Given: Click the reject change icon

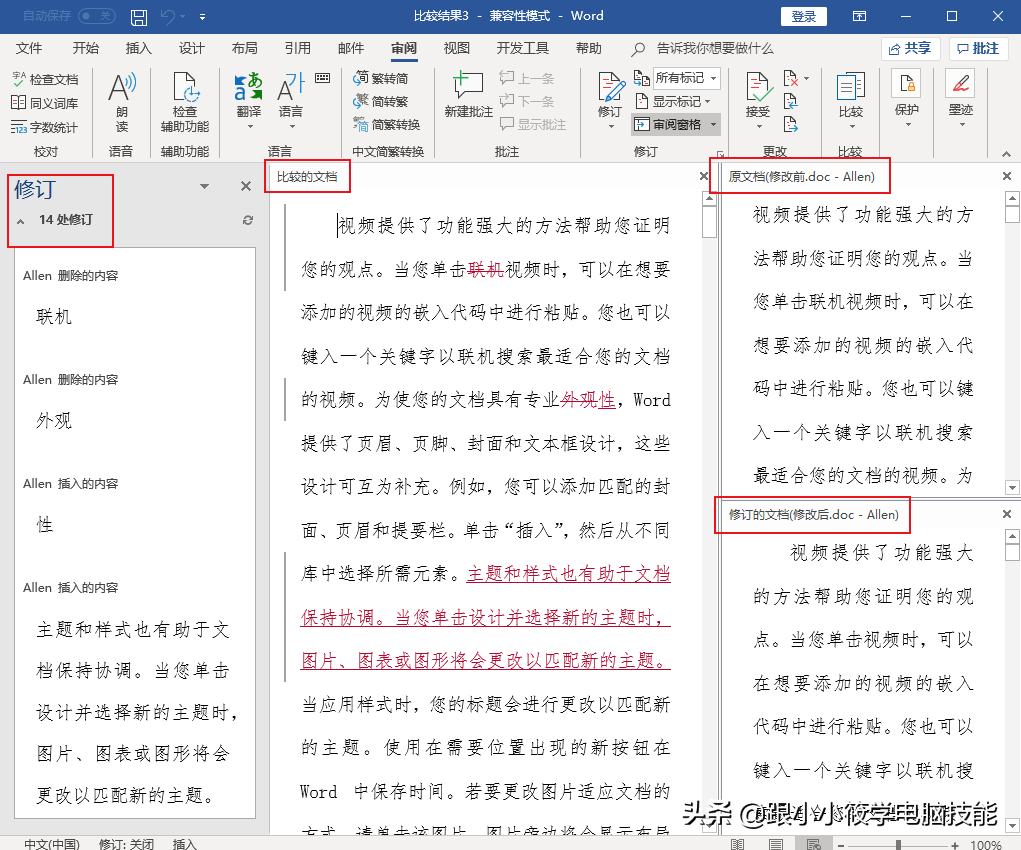Looking at the screenshot, I should (790, 79).
